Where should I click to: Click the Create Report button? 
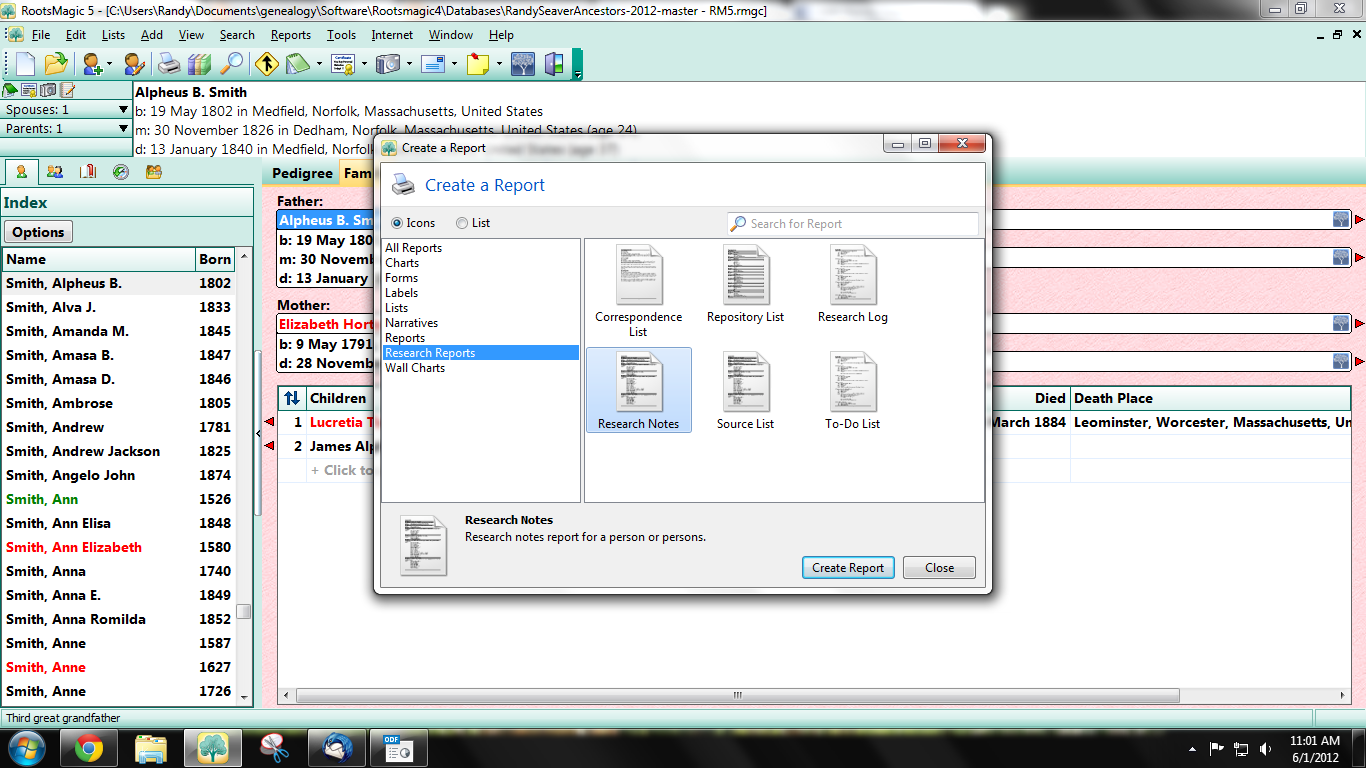[x=848, y=568]
